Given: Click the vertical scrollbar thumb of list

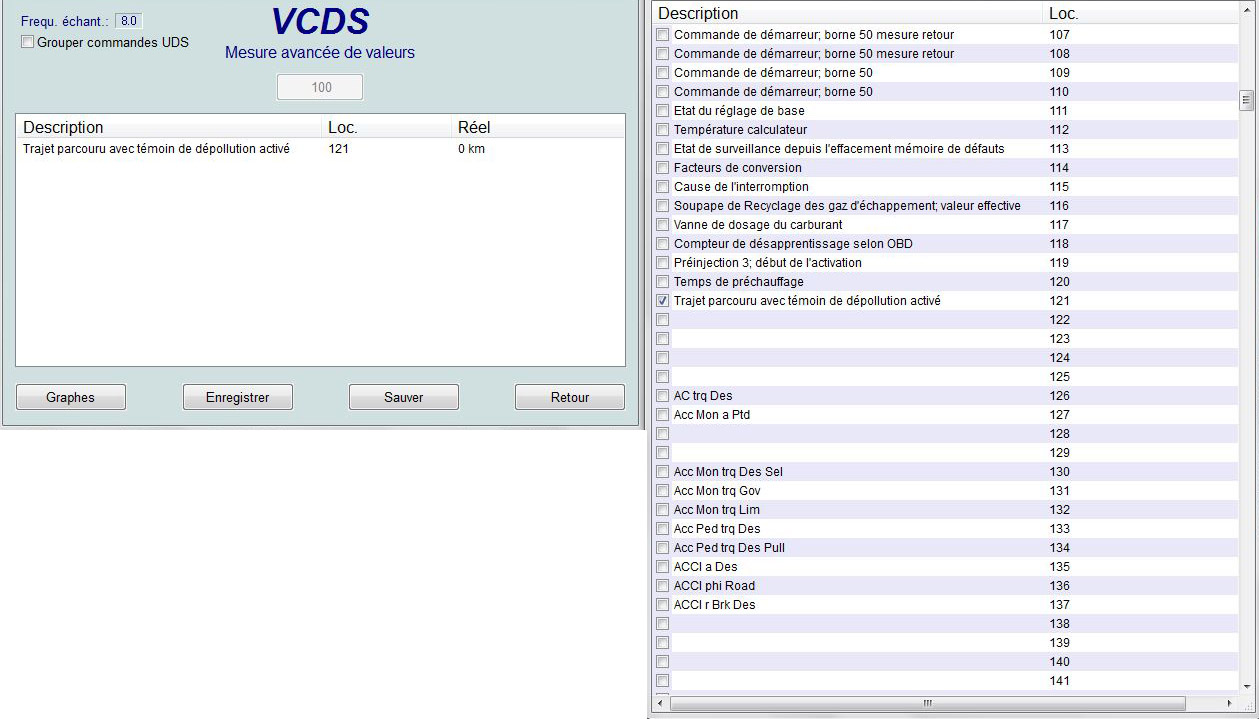Looking at the screenshot, I should click(x=1246, y=101).
